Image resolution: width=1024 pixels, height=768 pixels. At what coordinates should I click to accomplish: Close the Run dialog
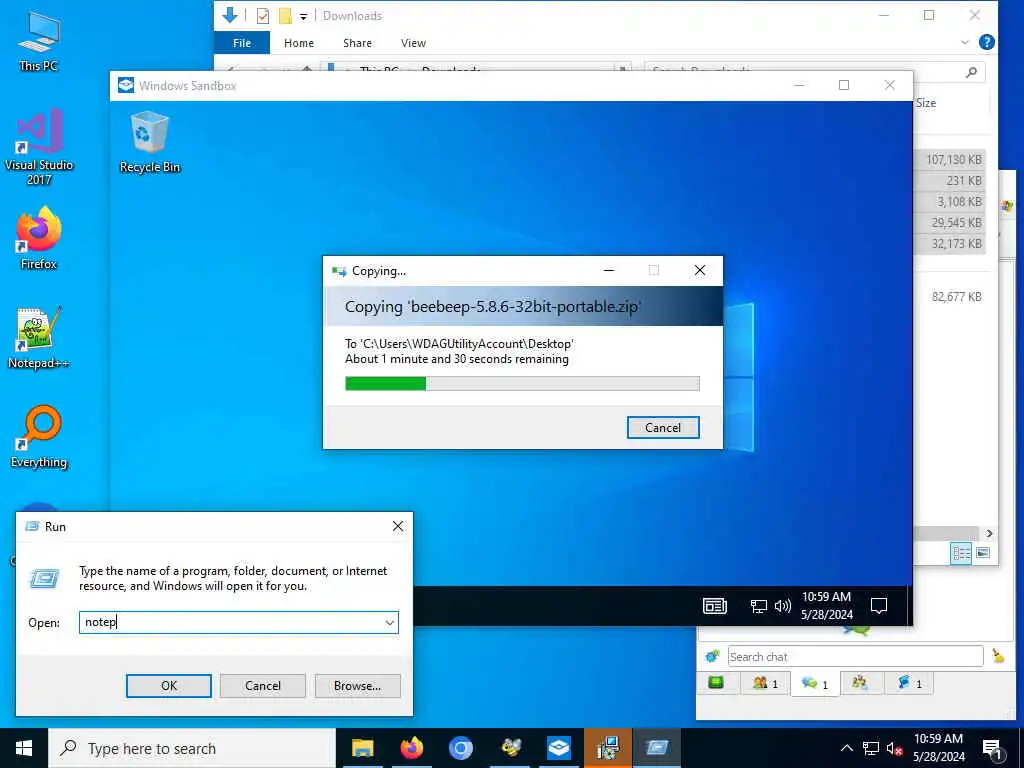tap(398, 526)
